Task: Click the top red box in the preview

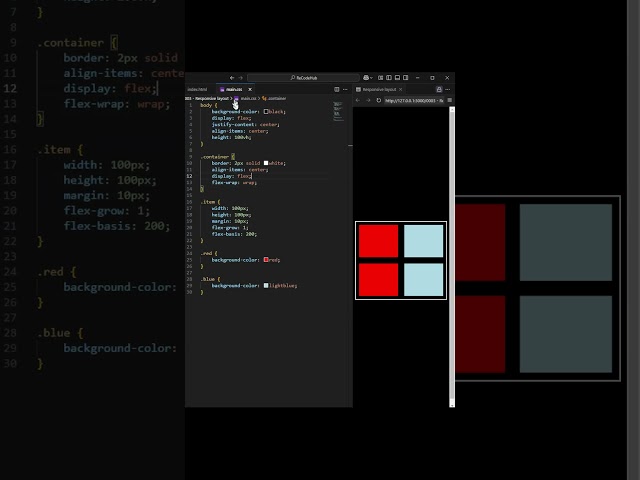Action: point(378,241)
